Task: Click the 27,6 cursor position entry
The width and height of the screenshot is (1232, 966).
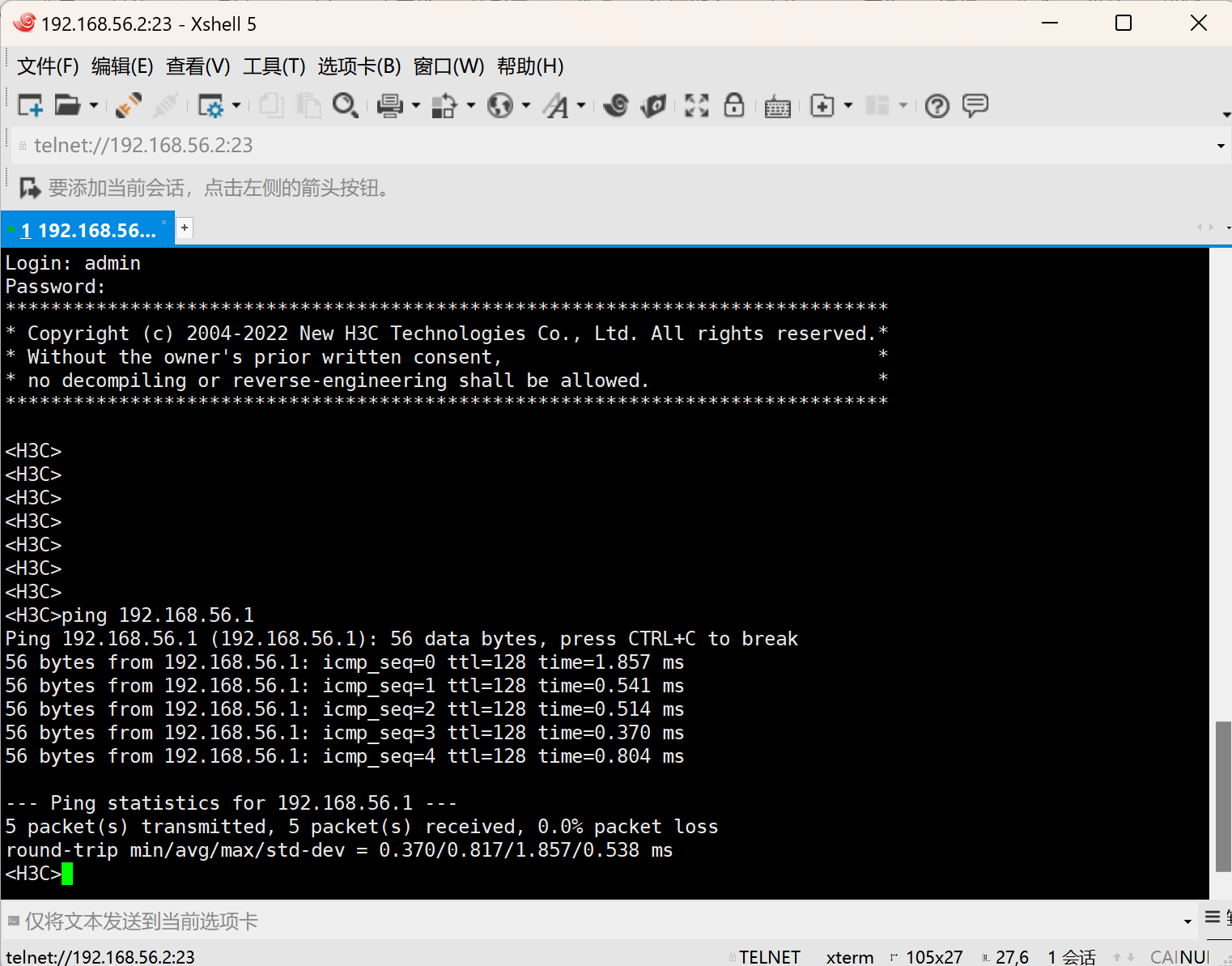Action: [1012, 957]
